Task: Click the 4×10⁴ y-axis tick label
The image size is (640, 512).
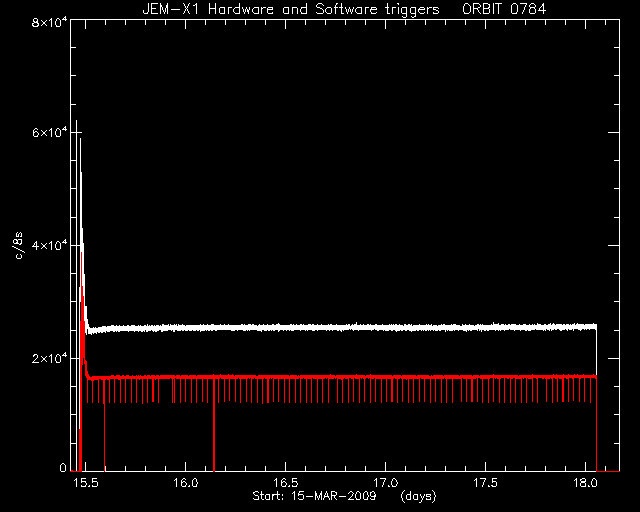Action: pos(49,245)
